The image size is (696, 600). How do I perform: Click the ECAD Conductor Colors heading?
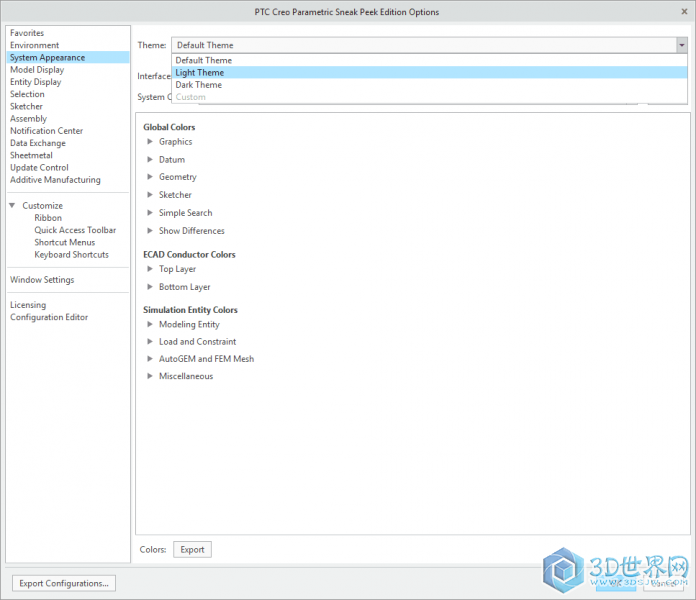189,254
